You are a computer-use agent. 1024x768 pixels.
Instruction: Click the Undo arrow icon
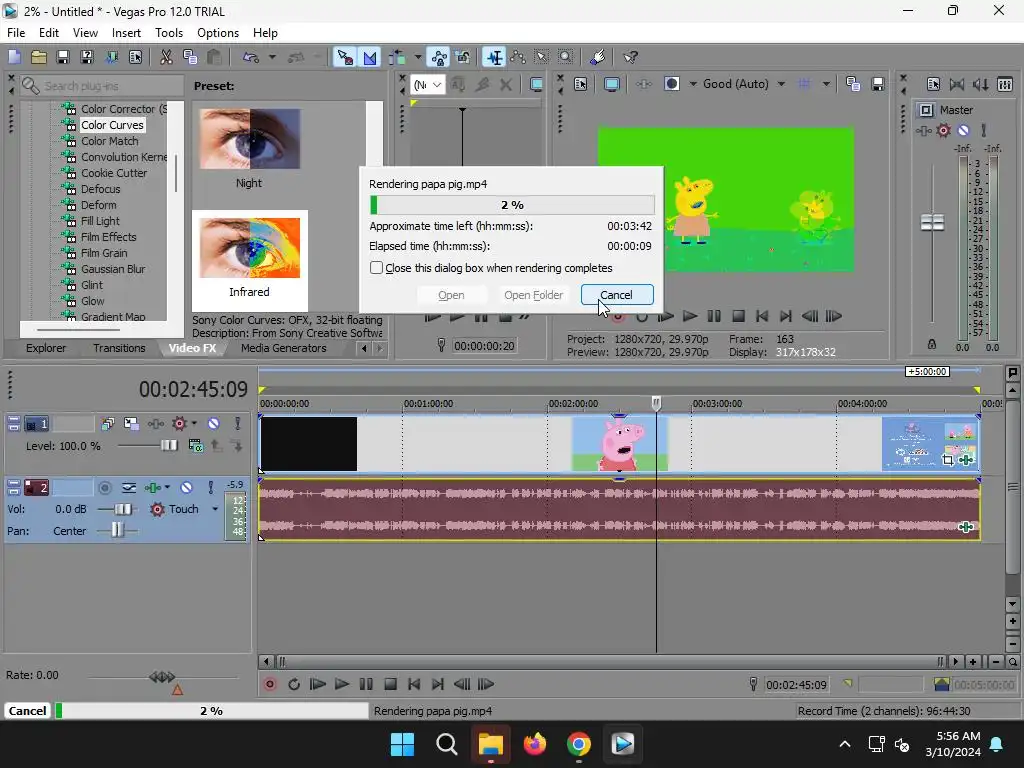coord(251,57)
